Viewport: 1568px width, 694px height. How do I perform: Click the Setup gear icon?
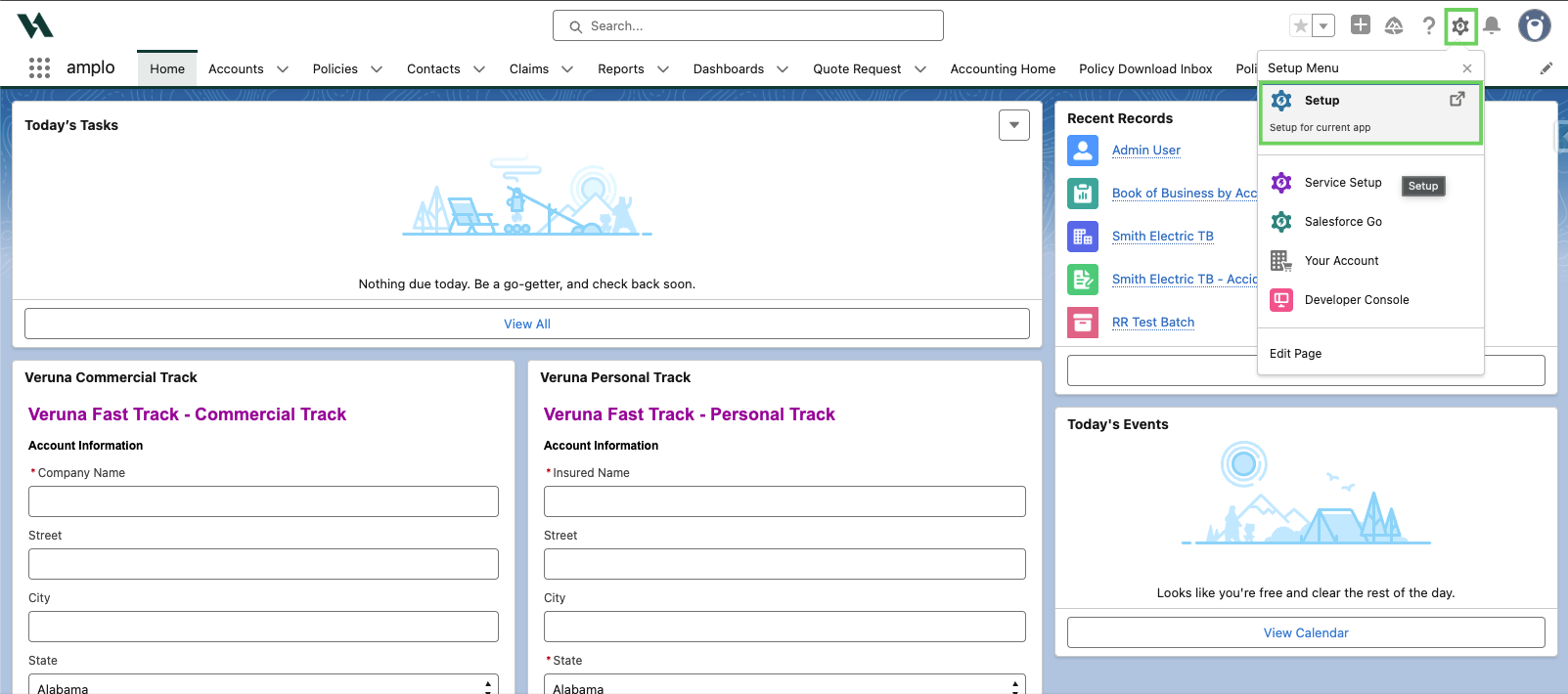click(1460, 26)
